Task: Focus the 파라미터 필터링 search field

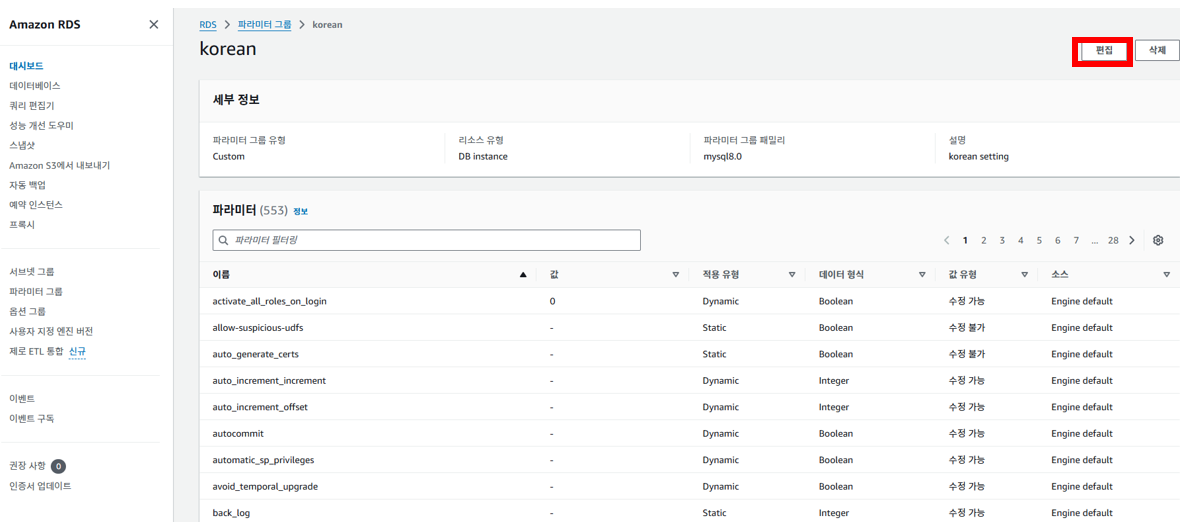Action: pyautogui.click(x=427, y=240)
